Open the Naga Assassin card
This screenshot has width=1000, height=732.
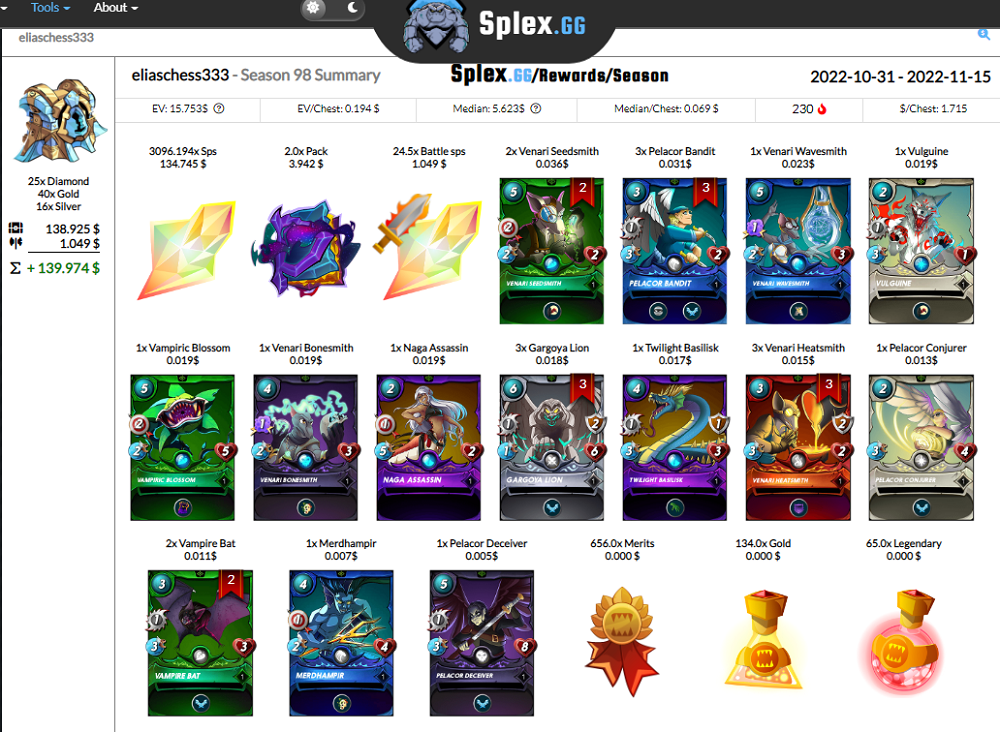point(429,448)
